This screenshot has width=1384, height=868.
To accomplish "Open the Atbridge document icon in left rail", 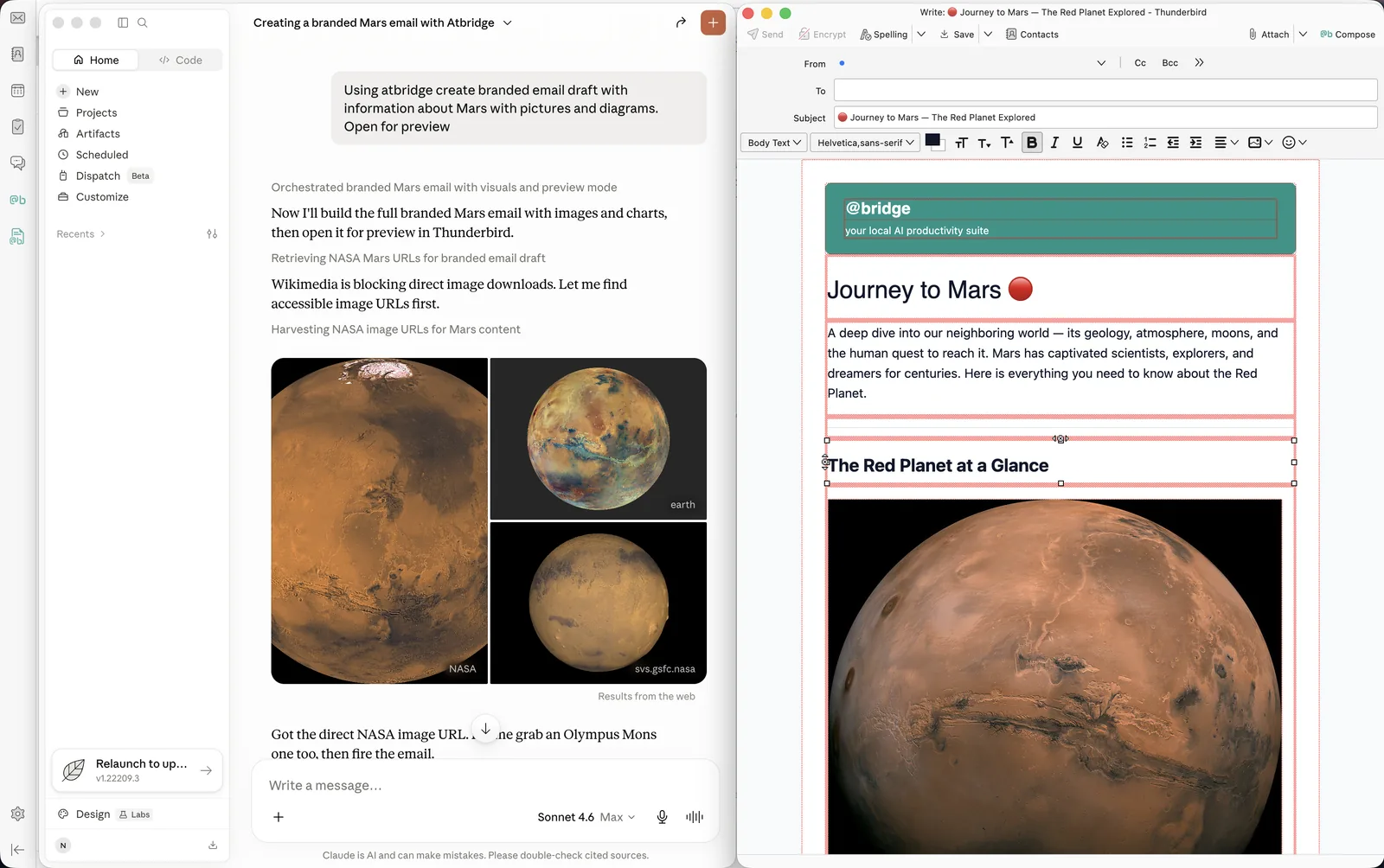I will coord(17,236).
